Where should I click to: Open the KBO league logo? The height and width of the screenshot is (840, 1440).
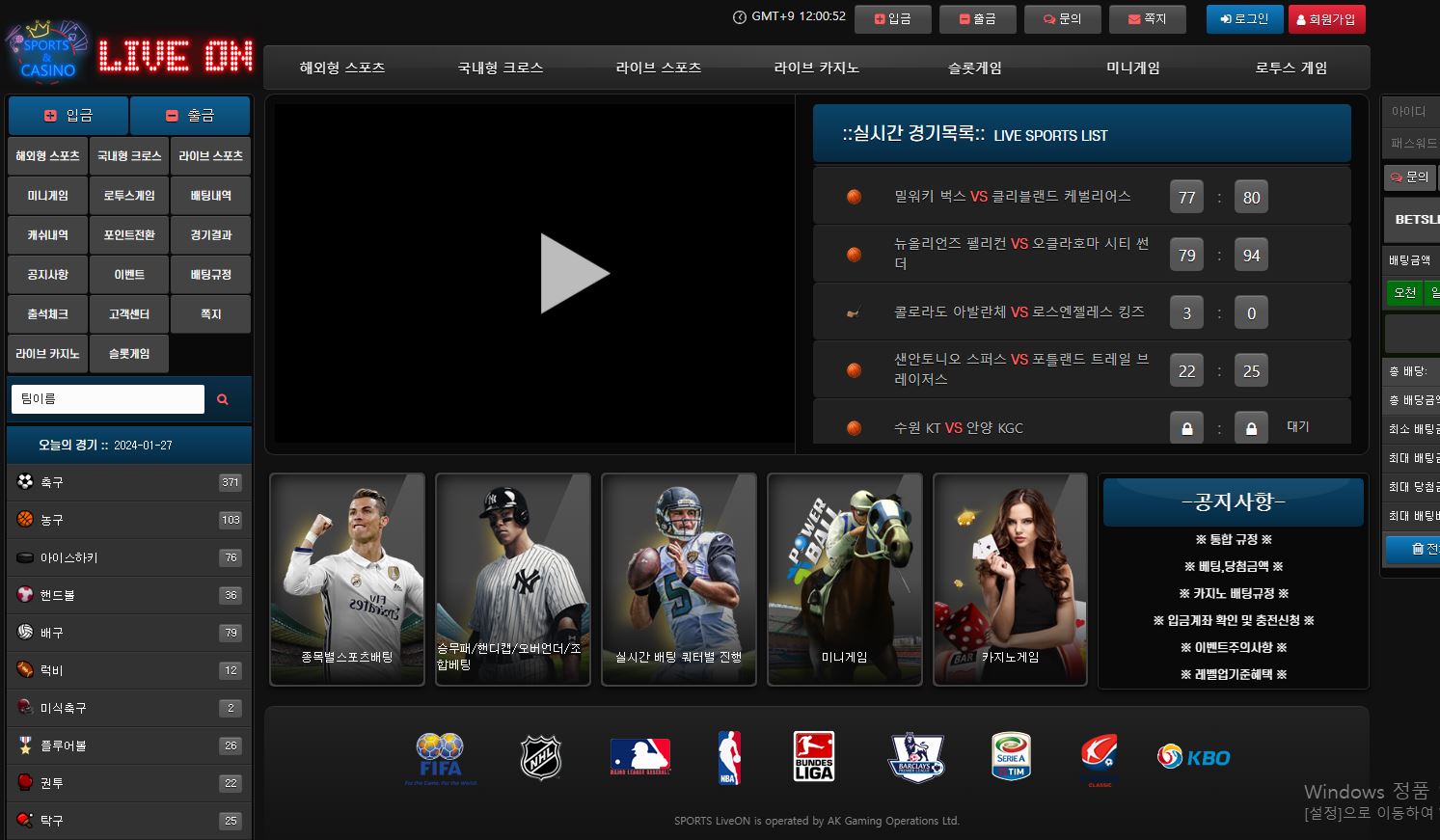pyautogui.click(x=1193, y=757)
